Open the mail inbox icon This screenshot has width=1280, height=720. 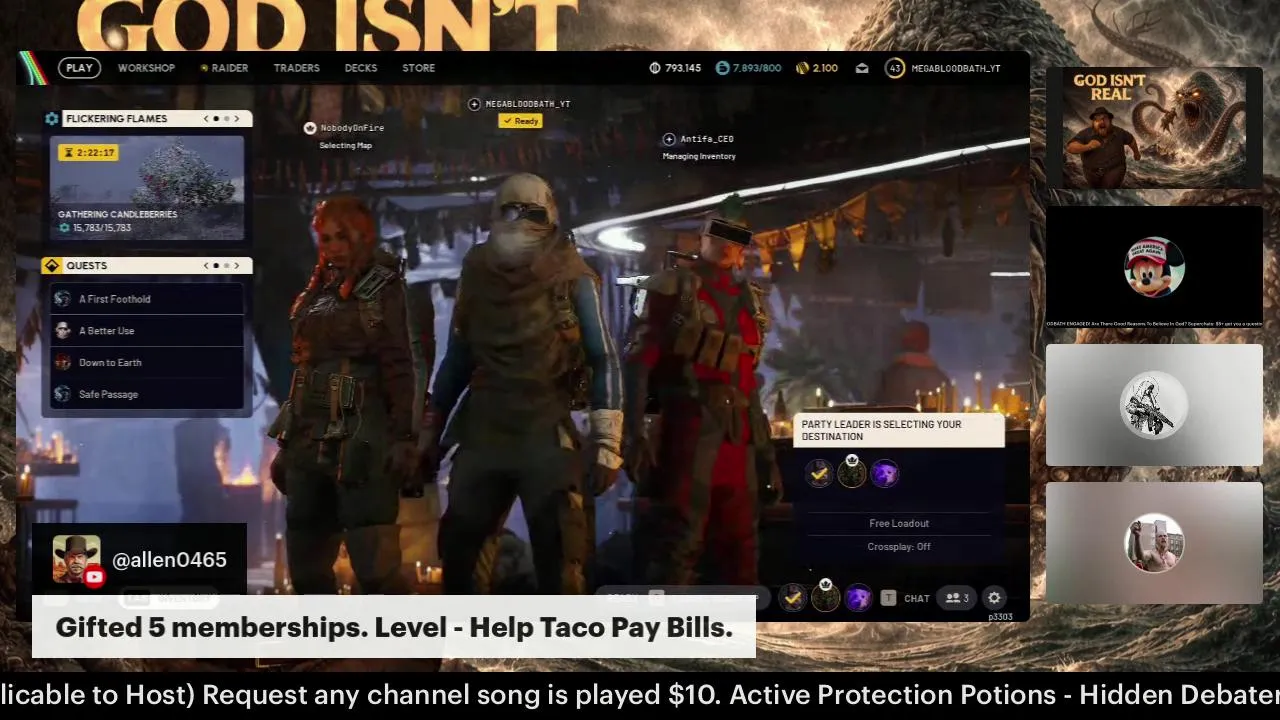click(x=862, y=68)
